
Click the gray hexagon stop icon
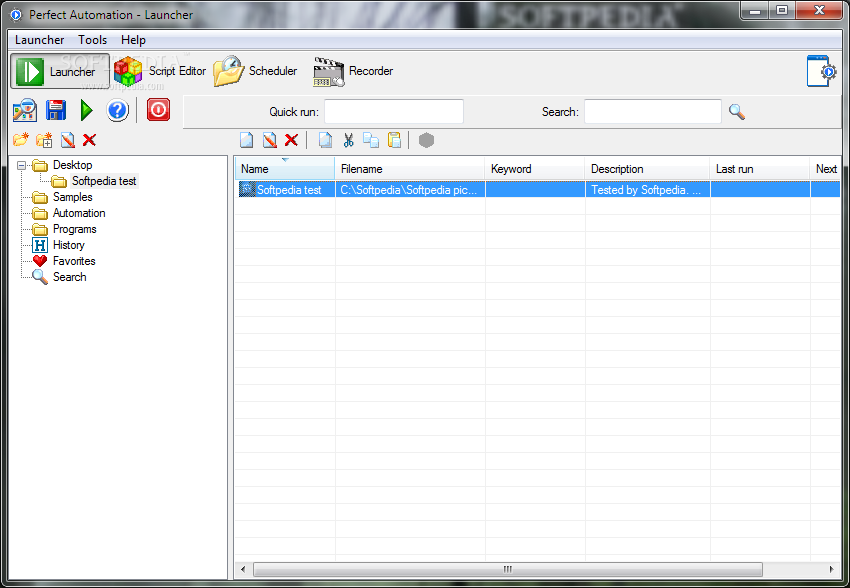click(427, 140)
